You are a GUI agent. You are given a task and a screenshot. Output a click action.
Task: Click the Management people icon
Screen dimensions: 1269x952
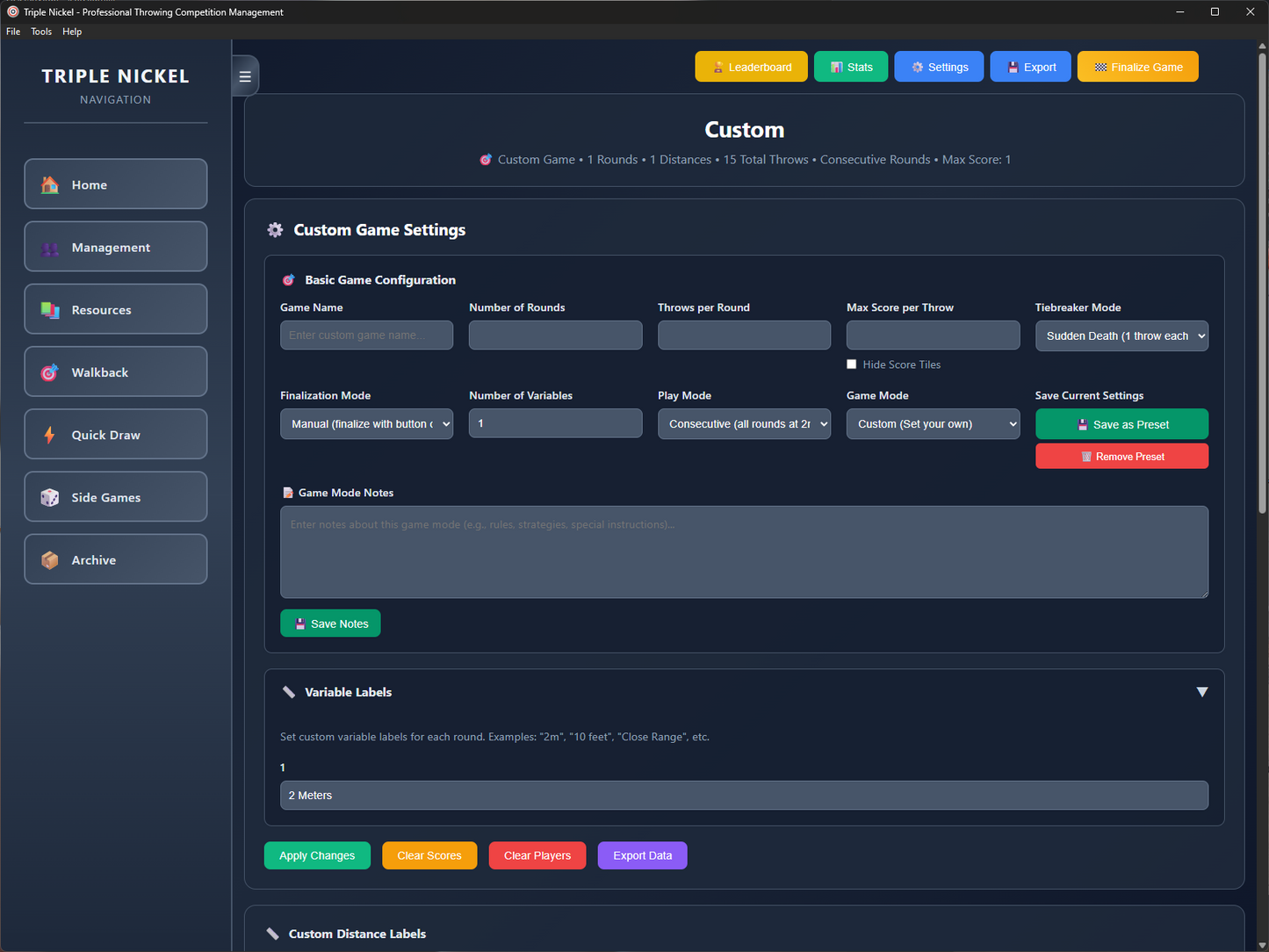(x=50, y=249)
